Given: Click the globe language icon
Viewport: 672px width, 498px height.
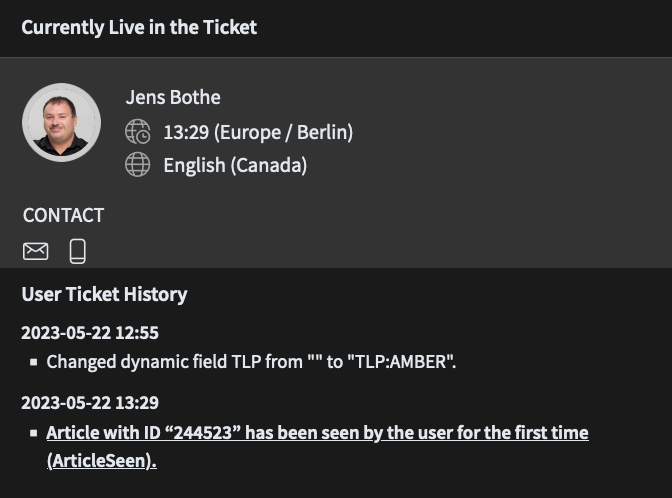Looking at the screenshot, I should click(x=138, y=165).
